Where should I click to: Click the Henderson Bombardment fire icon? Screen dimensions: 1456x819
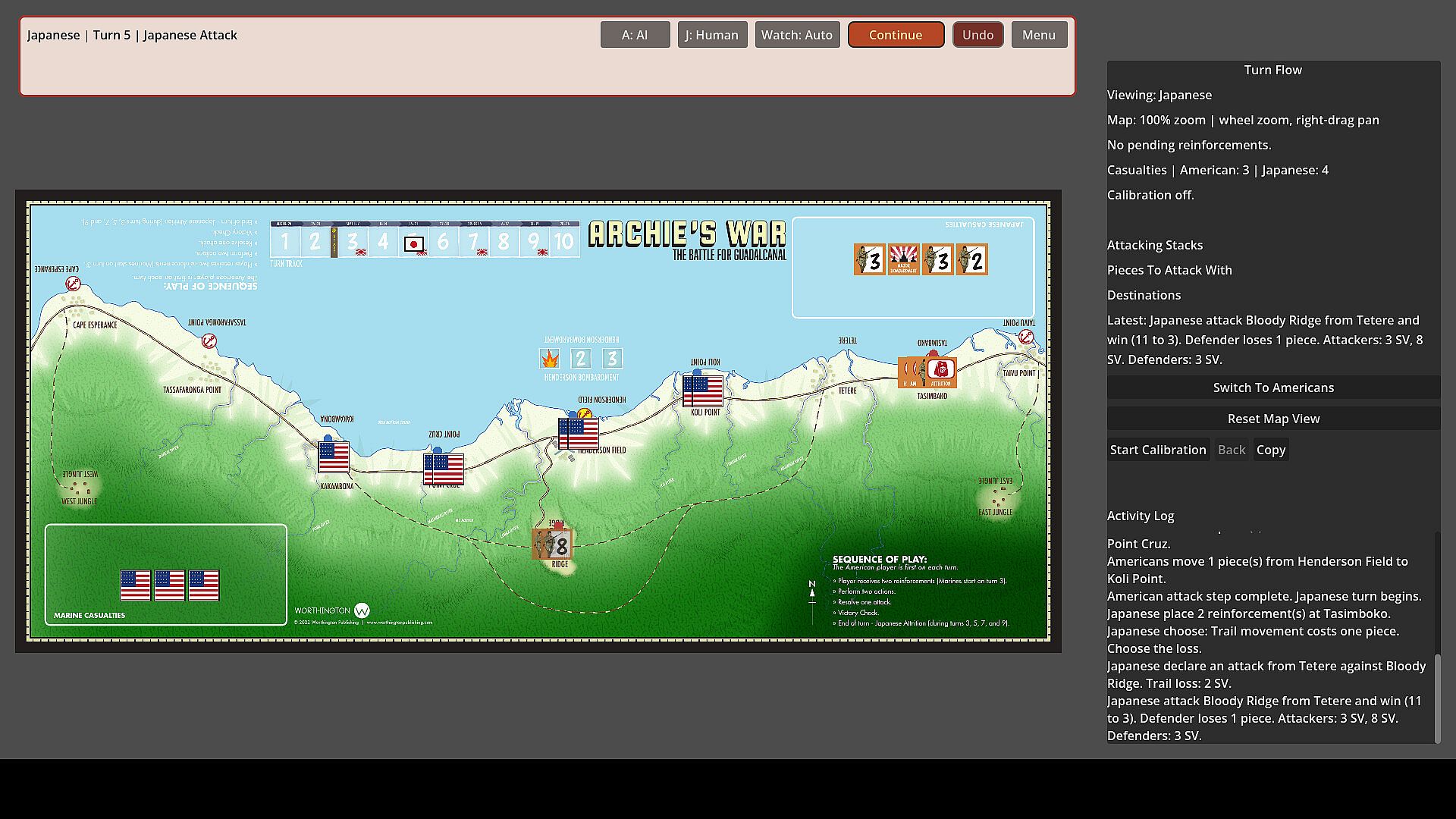tap(550, 359)
